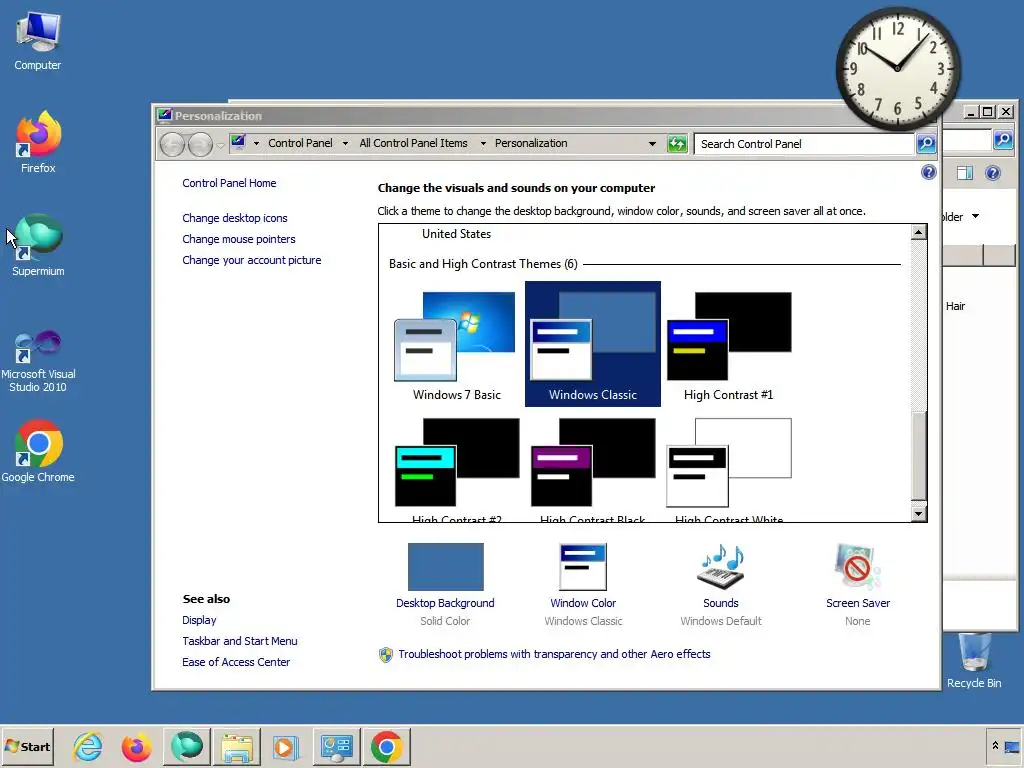Click the Search Control Panel field
The image size is (1024, 768).
(804, 144)
